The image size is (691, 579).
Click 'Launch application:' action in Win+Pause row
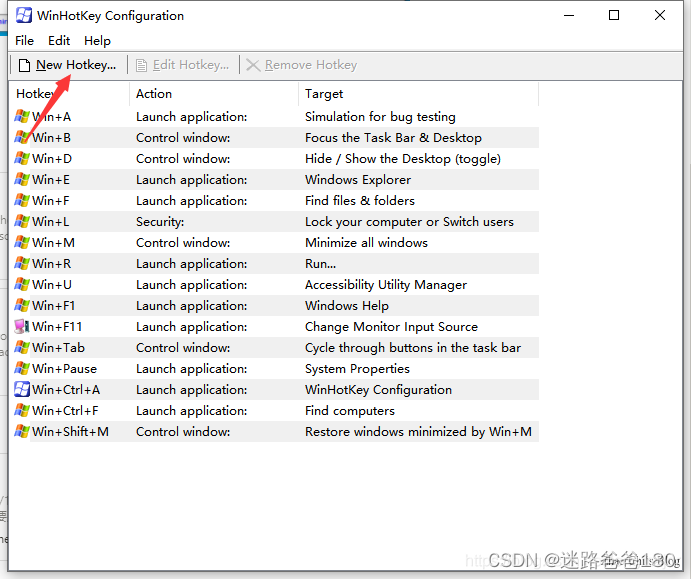(192, 368)
